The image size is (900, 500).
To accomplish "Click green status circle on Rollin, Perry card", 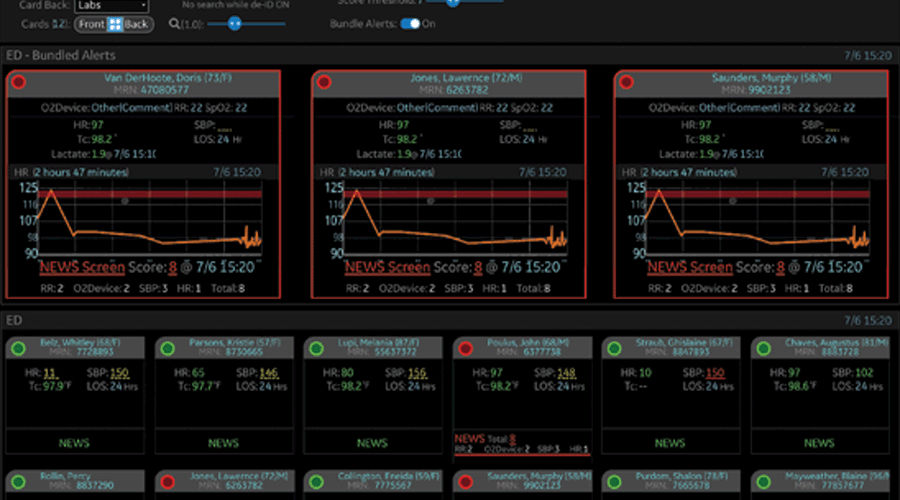I will tap(18, 482).
